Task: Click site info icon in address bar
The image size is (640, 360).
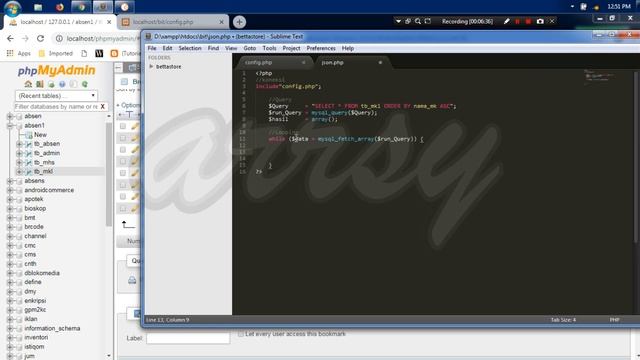Action: (x=59, y=38)
